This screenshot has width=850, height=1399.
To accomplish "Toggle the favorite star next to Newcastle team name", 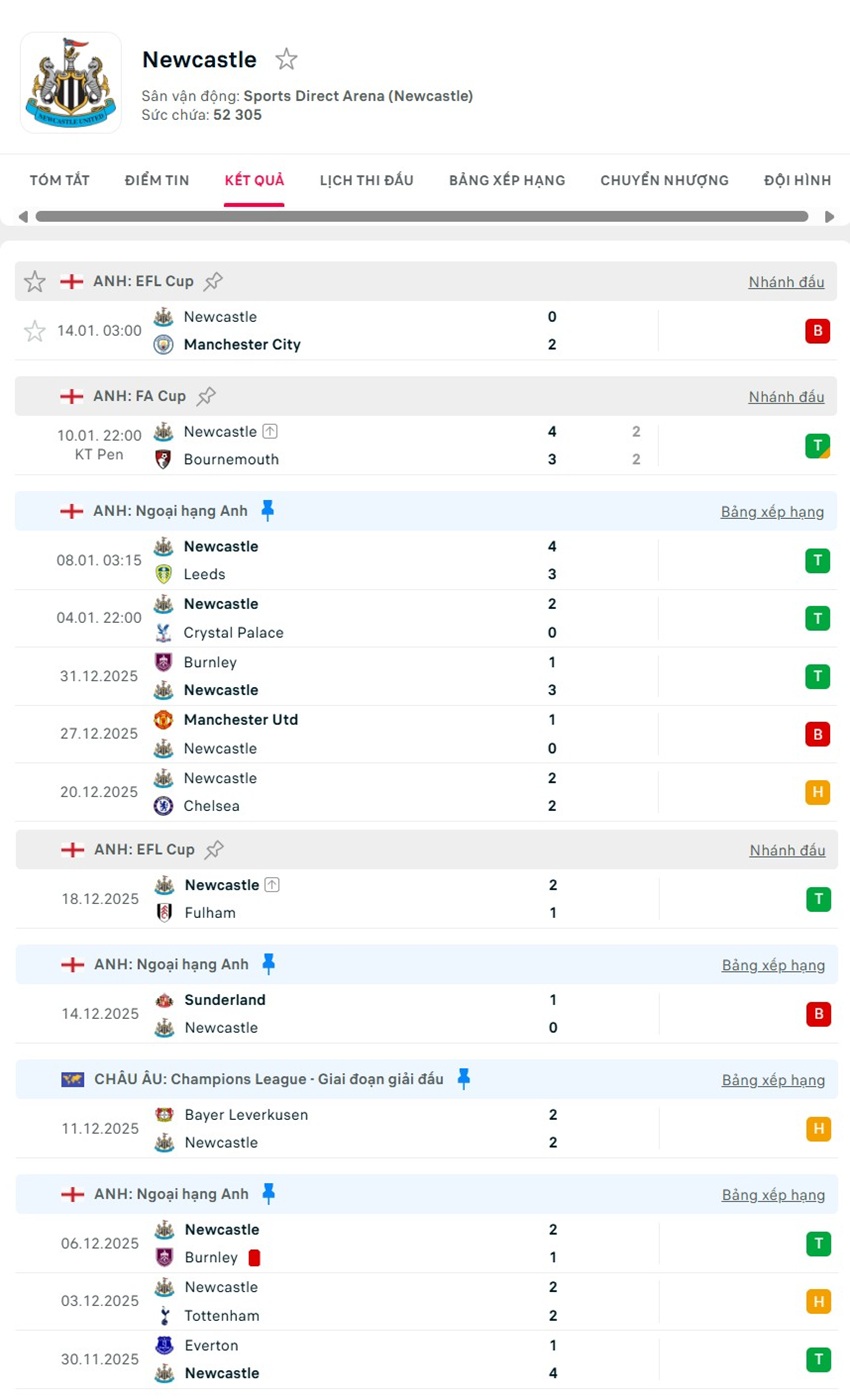I will (286, 59).
